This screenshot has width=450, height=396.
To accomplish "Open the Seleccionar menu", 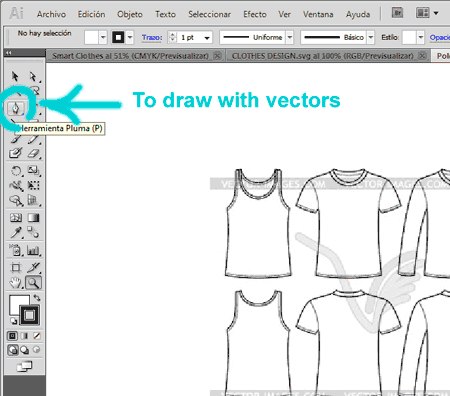I will coord(209,14).
